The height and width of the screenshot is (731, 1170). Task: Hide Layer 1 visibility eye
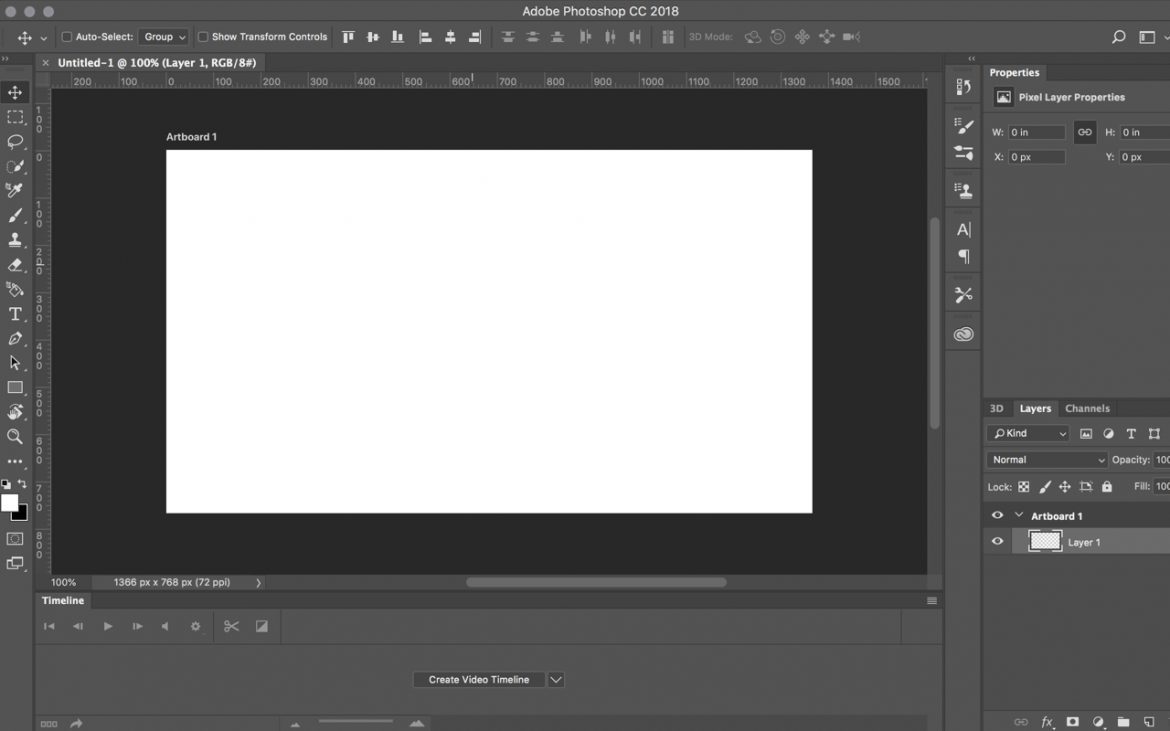click(x=997, y=541)
